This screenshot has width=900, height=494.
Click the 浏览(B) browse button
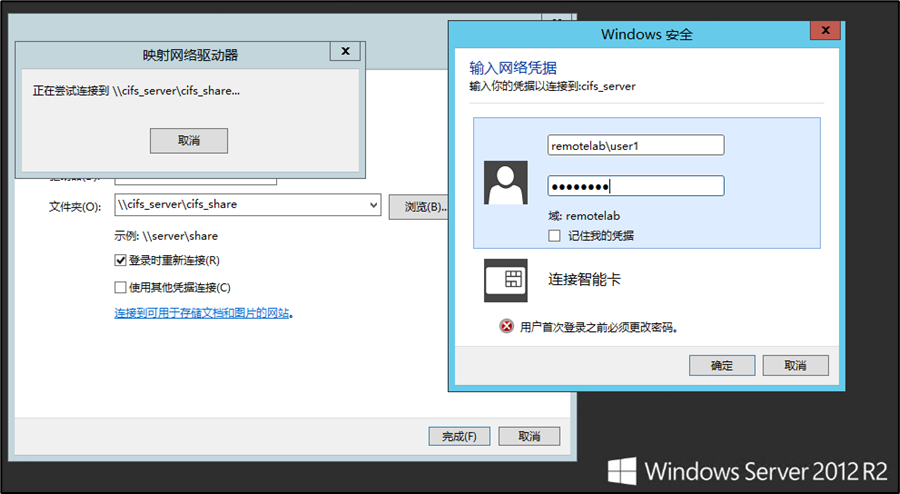pyautogui.click(x=420, y=206)
